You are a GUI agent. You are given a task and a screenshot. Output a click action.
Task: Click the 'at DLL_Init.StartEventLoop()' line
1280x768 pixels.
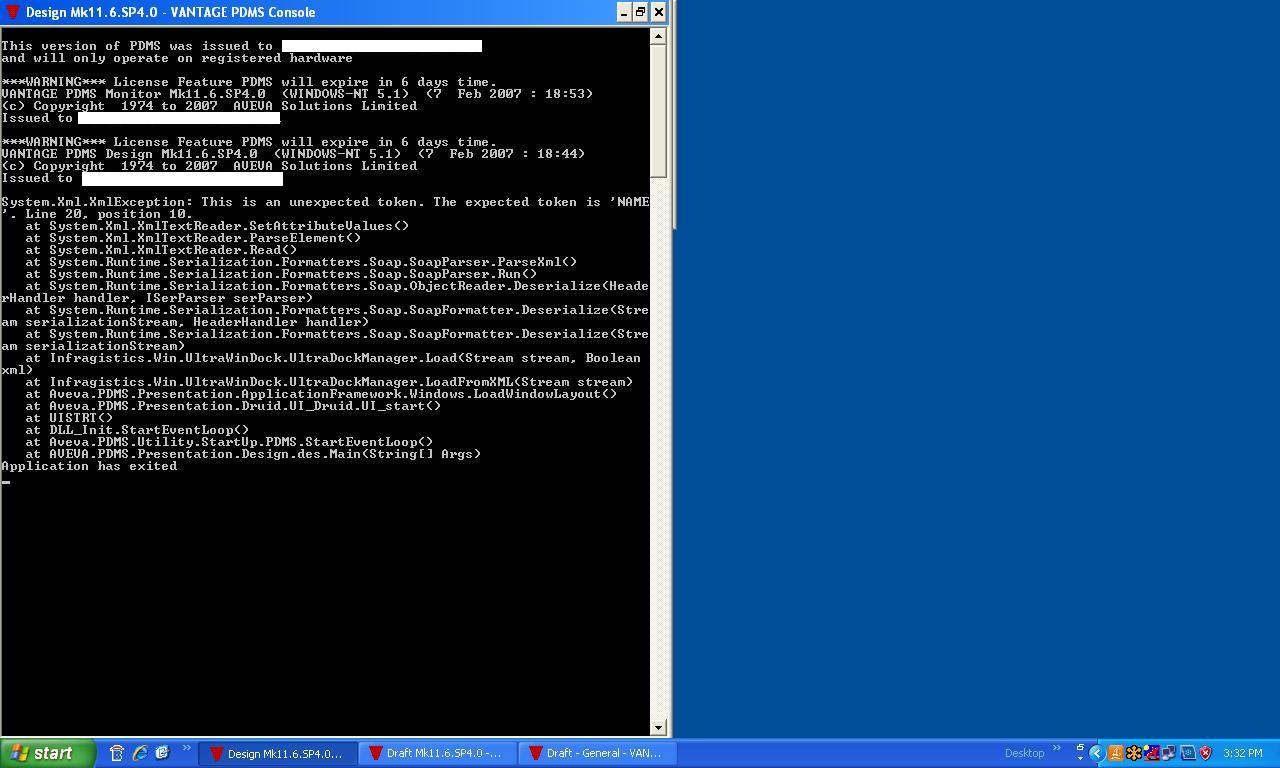pyautogui.click(x=137, y=430)
